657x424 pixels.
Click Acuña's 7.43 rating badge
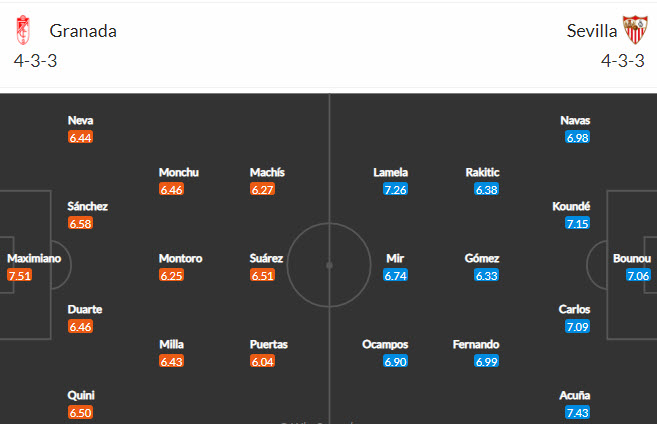577,412
